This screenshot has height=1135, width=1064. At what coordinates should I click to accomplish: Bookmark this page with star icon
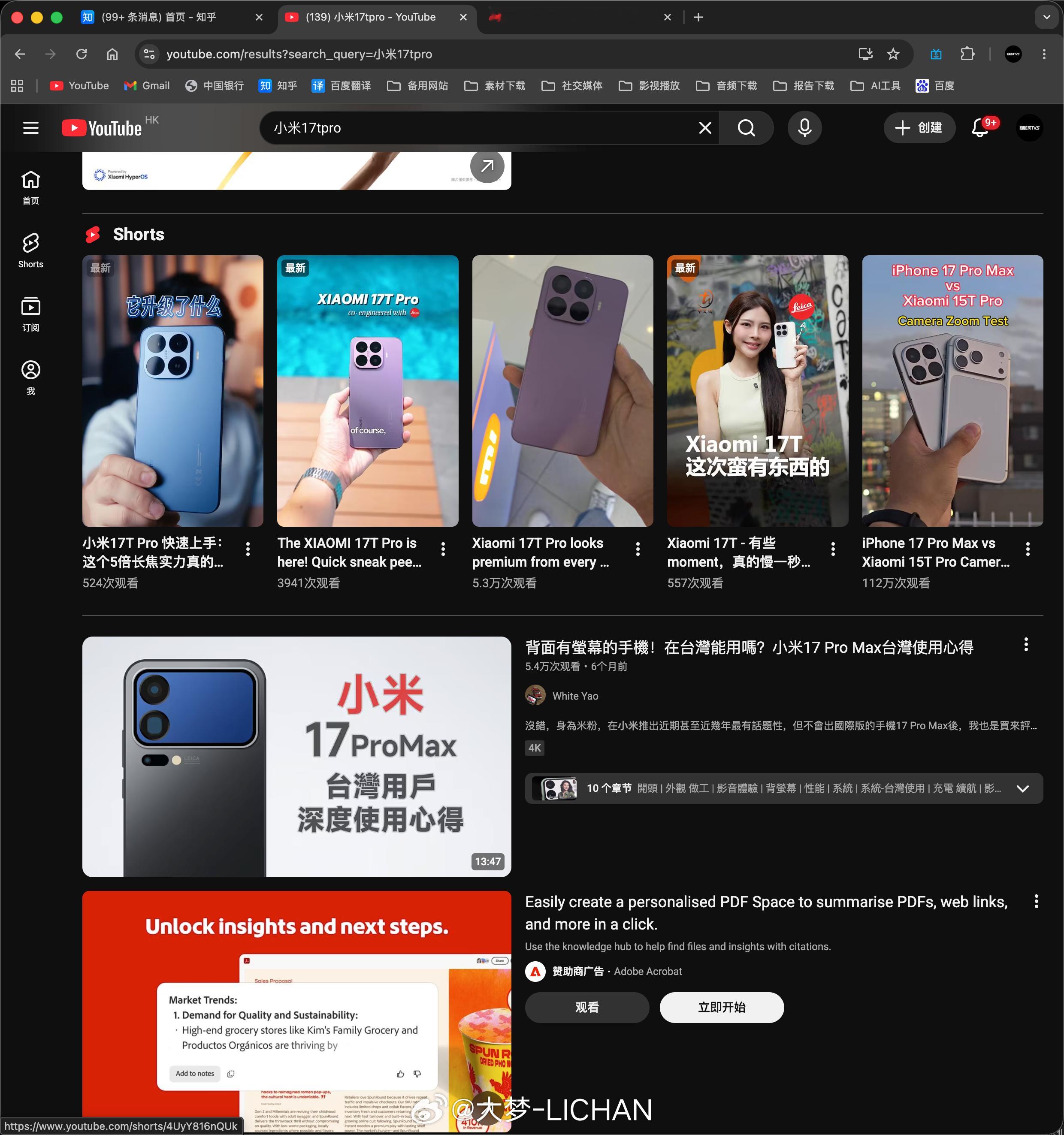(x=893, y=54)
